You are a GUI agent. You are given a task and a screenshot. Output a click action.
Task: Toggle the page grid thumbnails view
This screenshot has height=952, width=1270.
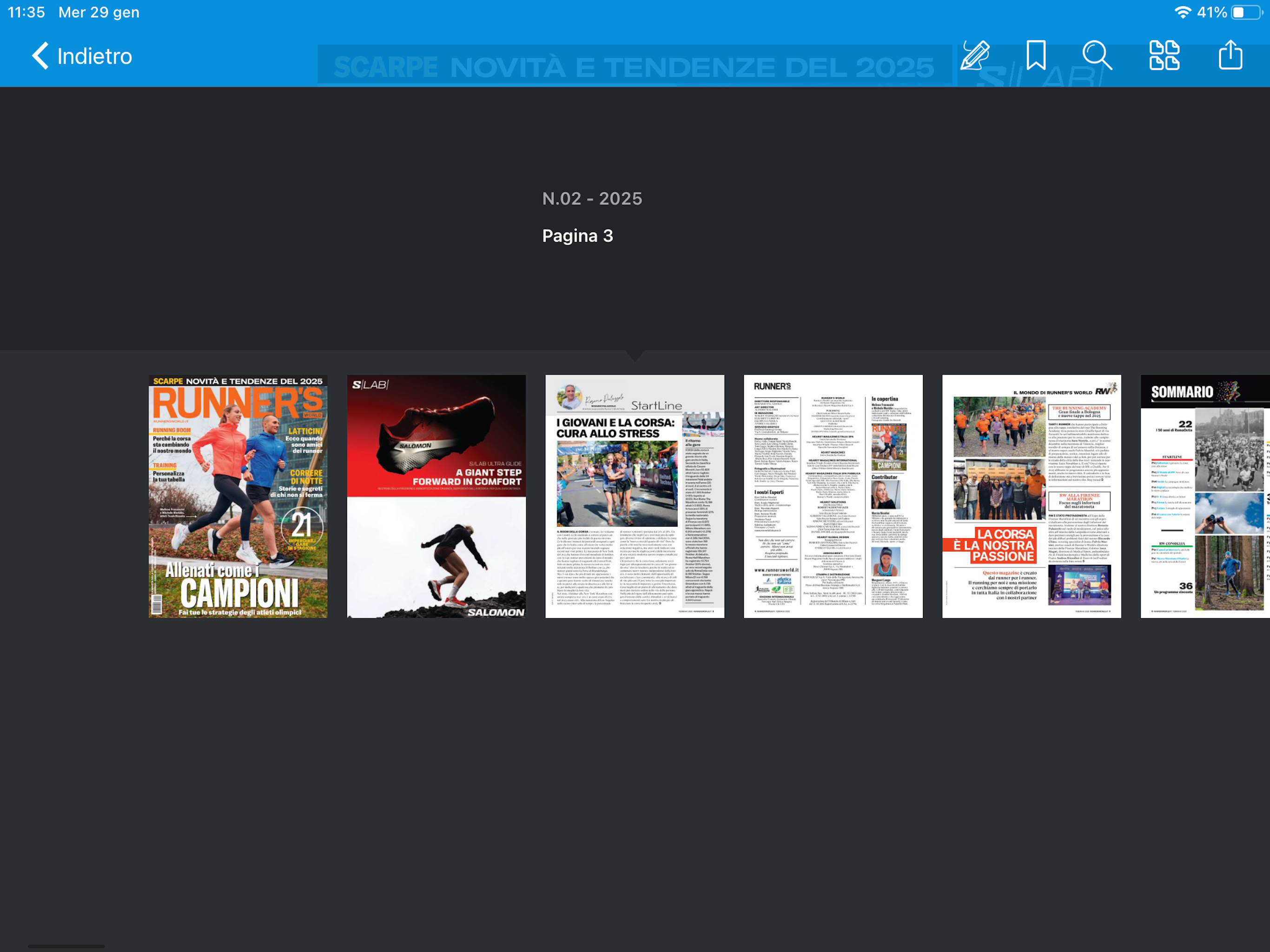[x=1164, y=56]
